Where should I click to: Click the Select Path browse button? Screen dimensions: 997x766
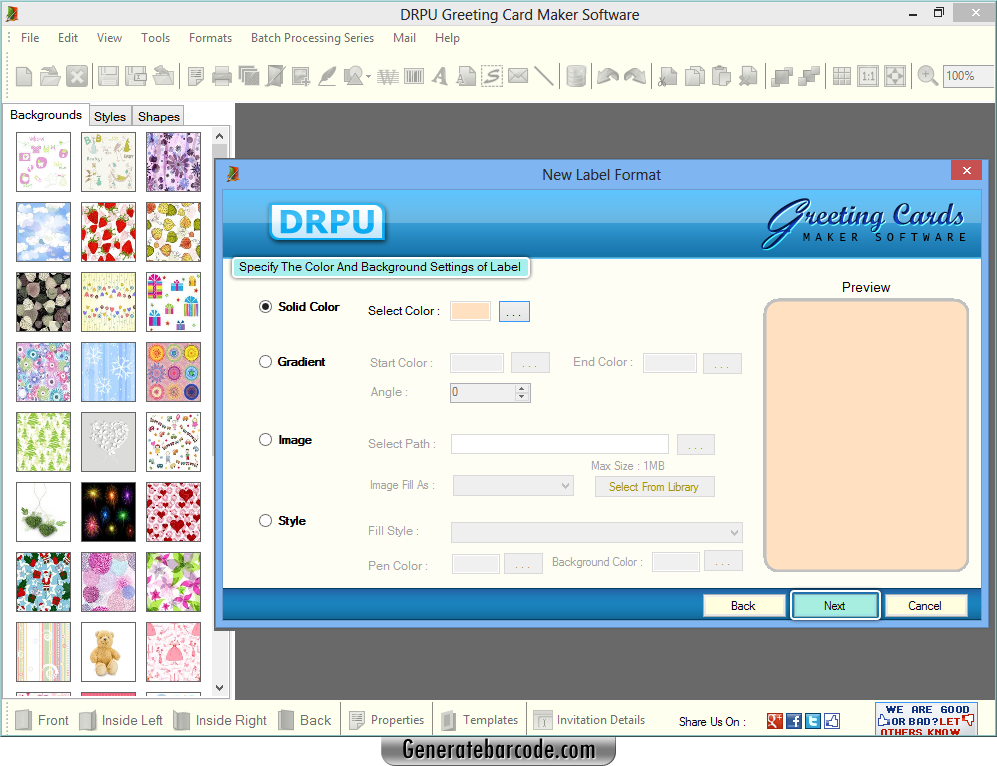click(x=696, y=444)
